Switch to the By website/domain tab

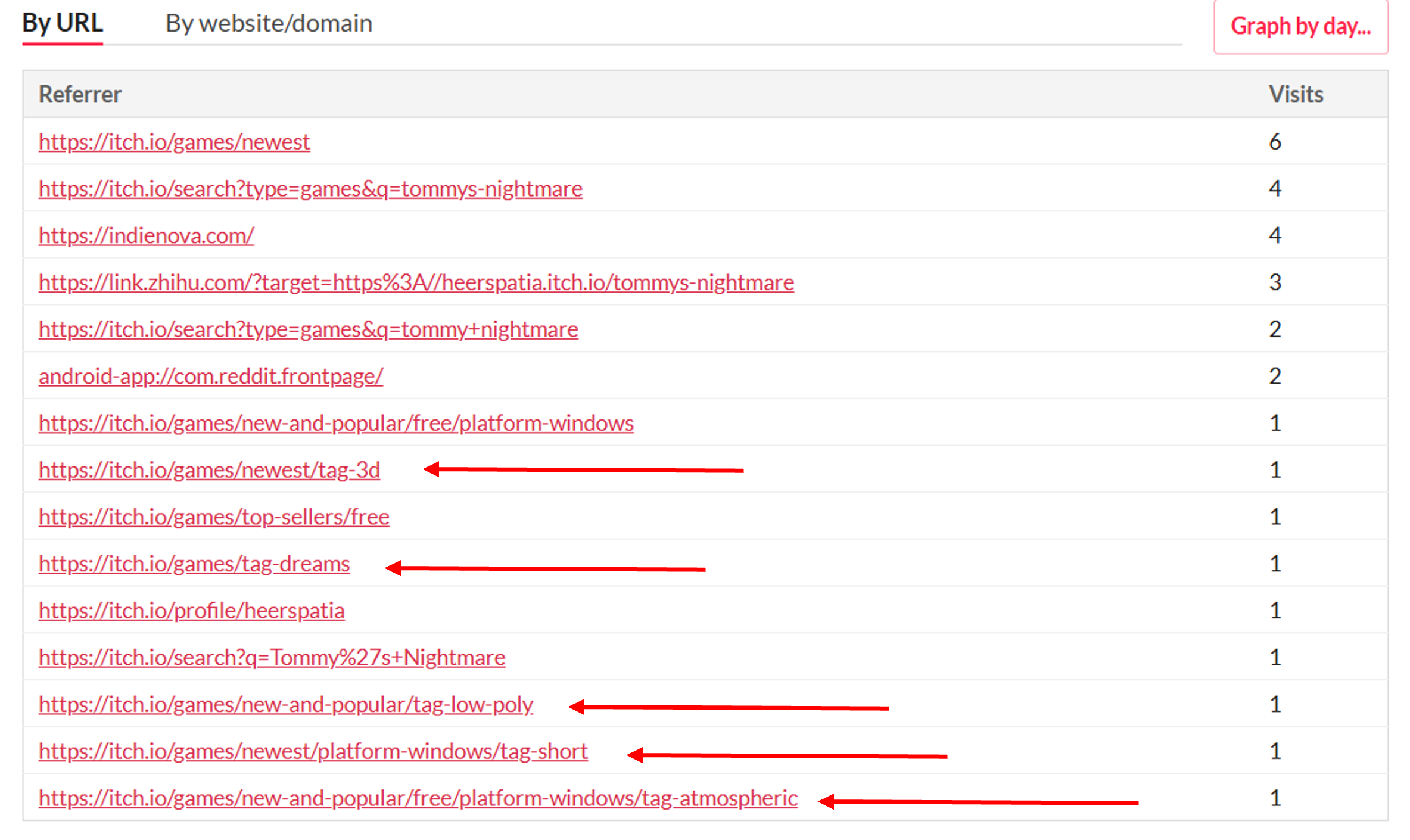269,24
